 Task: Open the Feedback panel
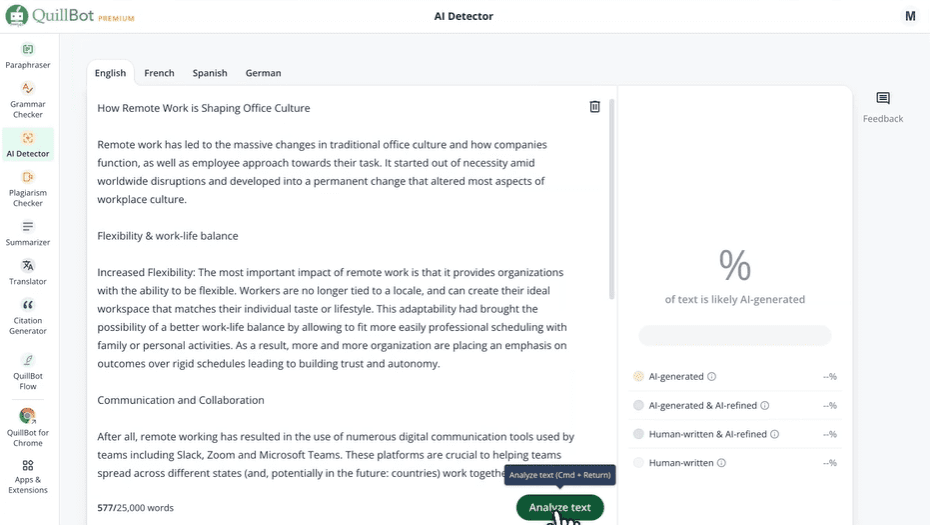tap(883, 99)
